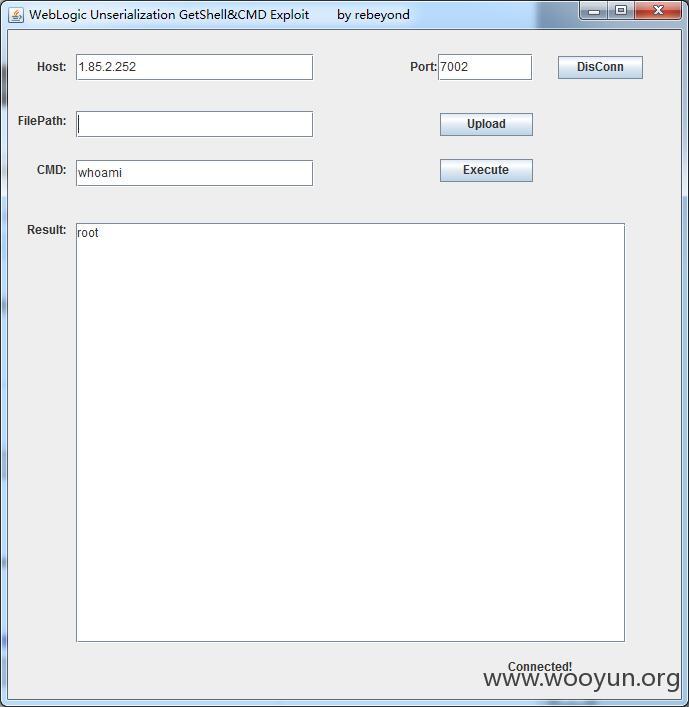Maximize the exploit window
The width and height of the screenshot is (689, 707).
tap(621, 10)
